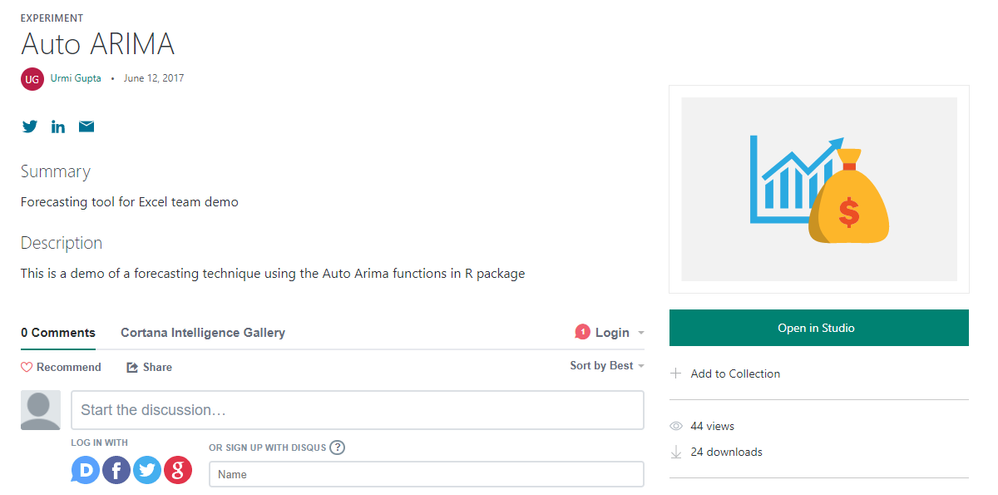Click the Disqus sign-up help question mark
Screen dimensions: 998x495
pyautogui.click(x=337, y=447)
